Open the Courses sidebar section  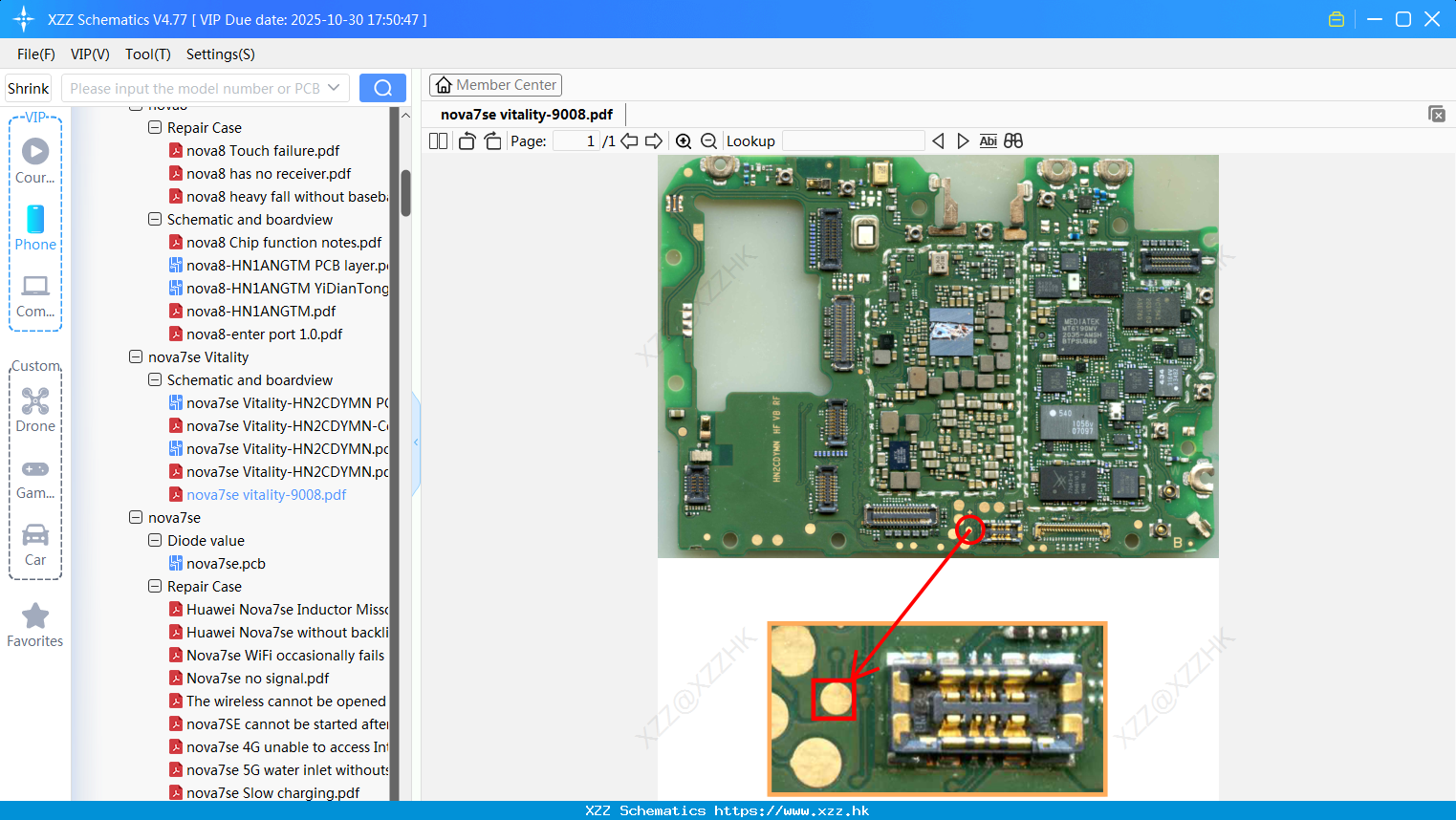(x=35, y=160)
